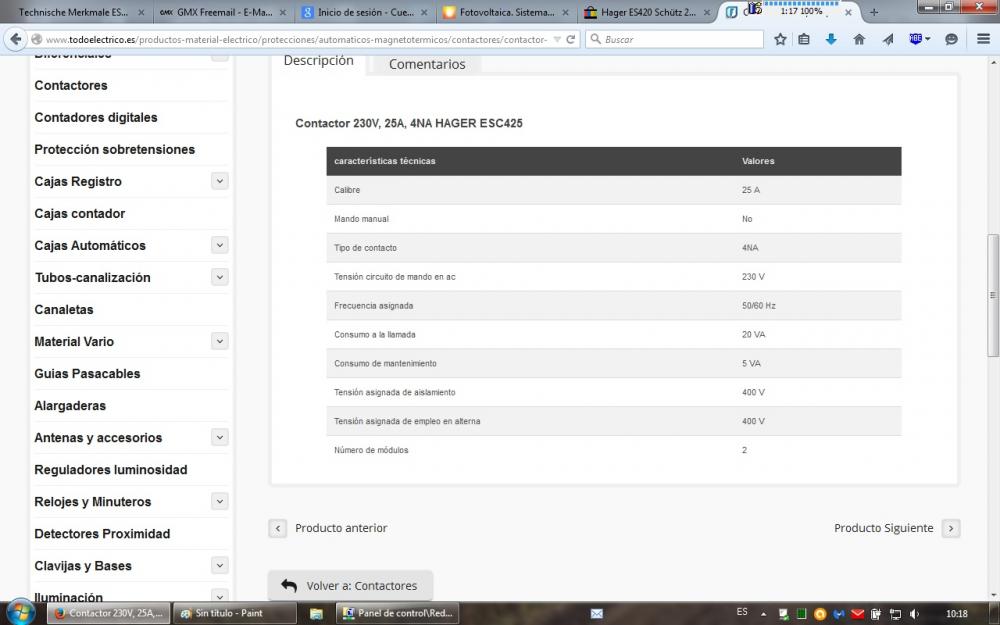Viewport: 1000px width, 625px height.
Task: Click the page vertical scrollbar thumb
Action: pyautogui.click(x=992, y=295)
